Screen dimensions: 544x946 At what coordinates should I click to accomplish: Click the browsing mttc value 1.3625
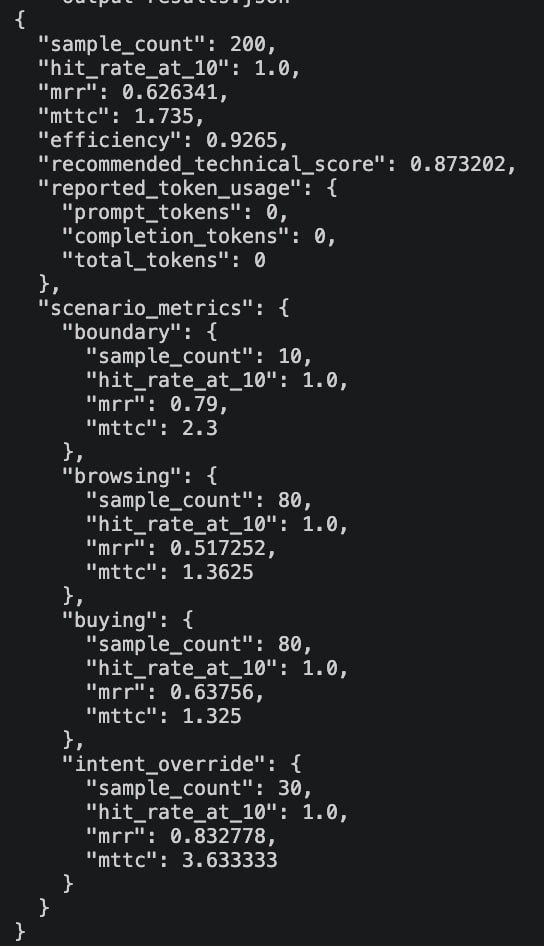pyautogui.click(x=218, y=573)
